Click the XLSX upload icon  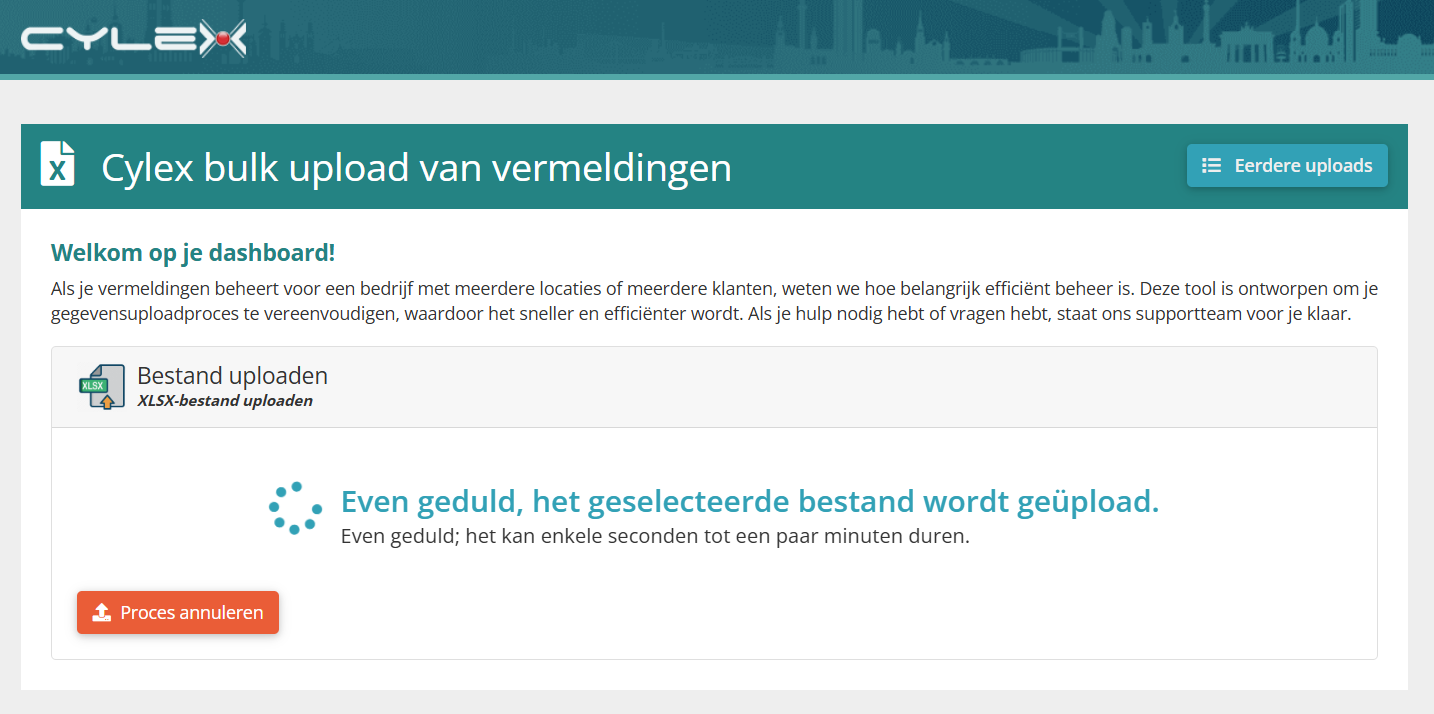102,387
